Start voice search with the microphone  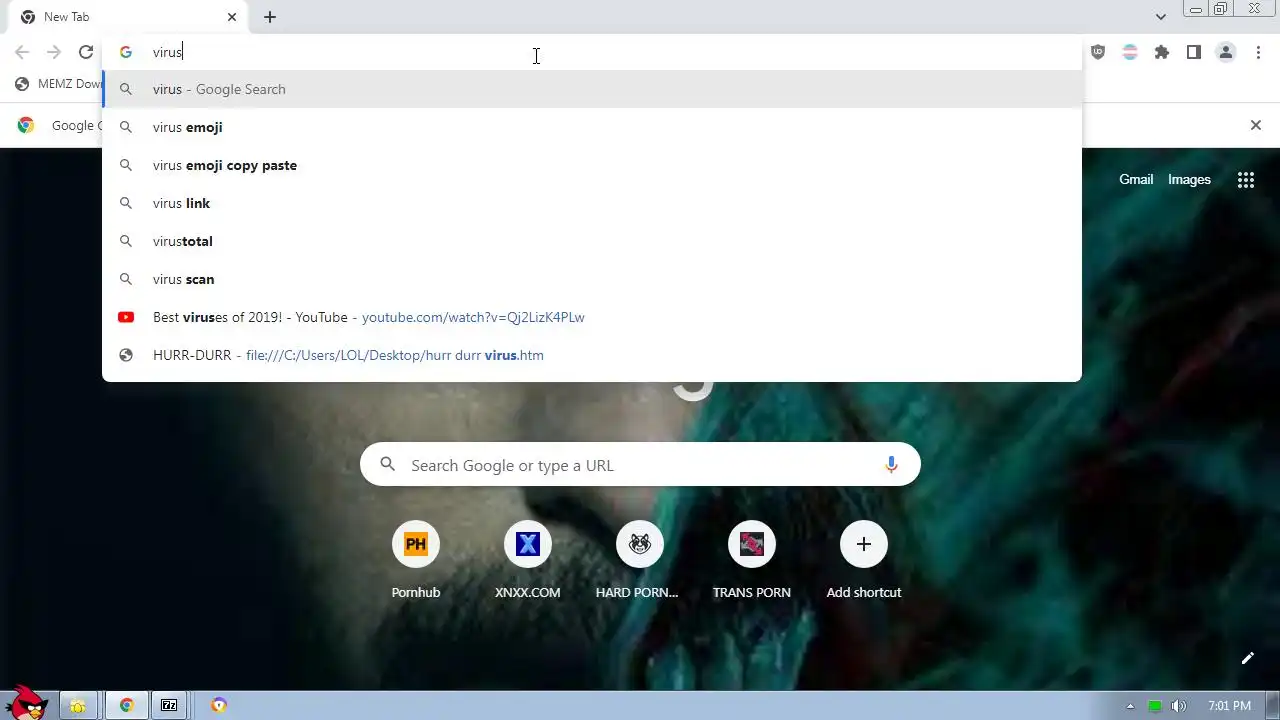point(891,465)
